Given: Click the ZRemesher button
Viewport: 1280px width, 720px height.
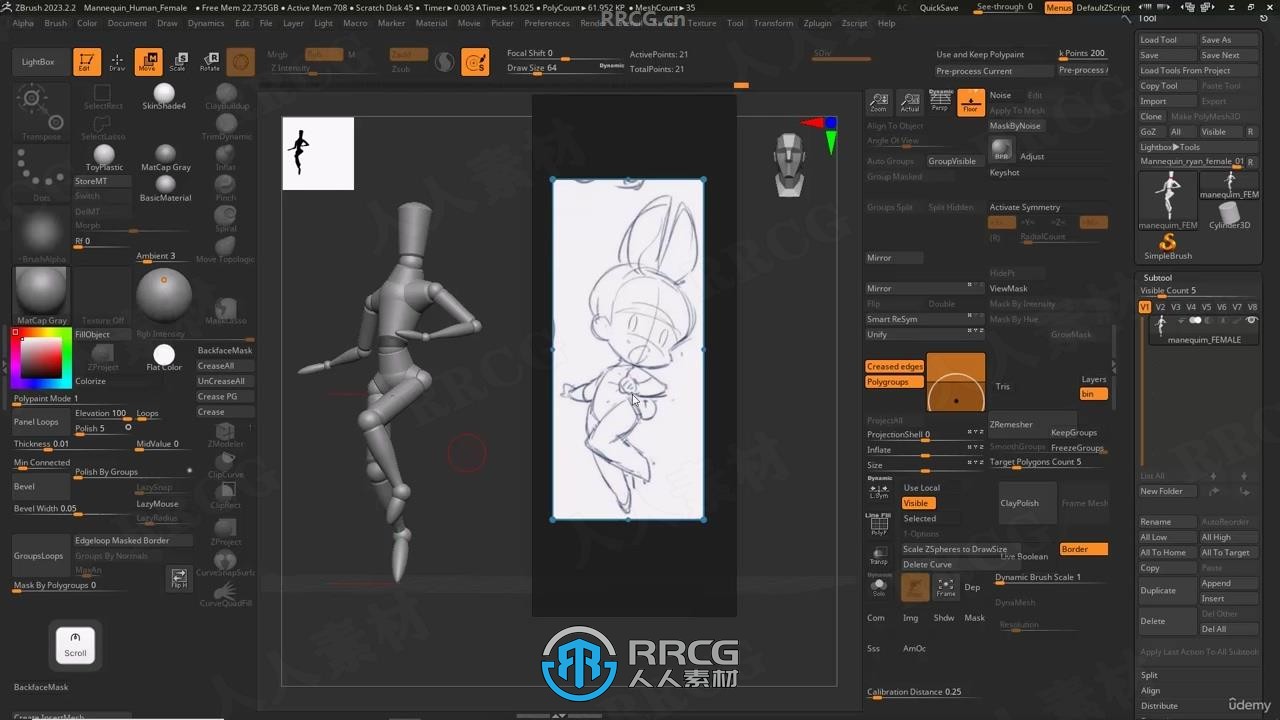Looking at the screenshot, I should click(1018, 425).
